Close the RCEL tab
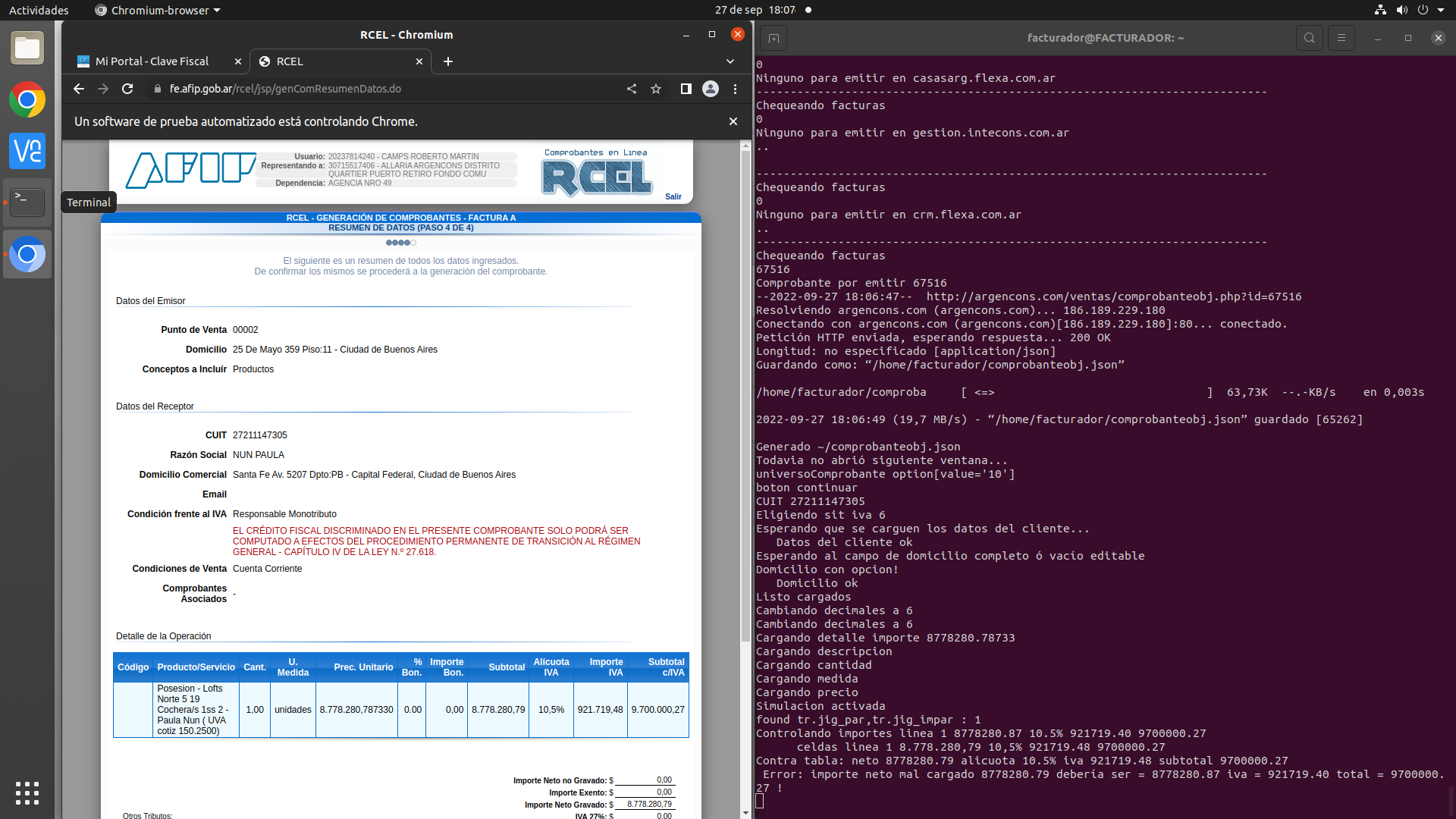1456x819 pixels. 419,61
